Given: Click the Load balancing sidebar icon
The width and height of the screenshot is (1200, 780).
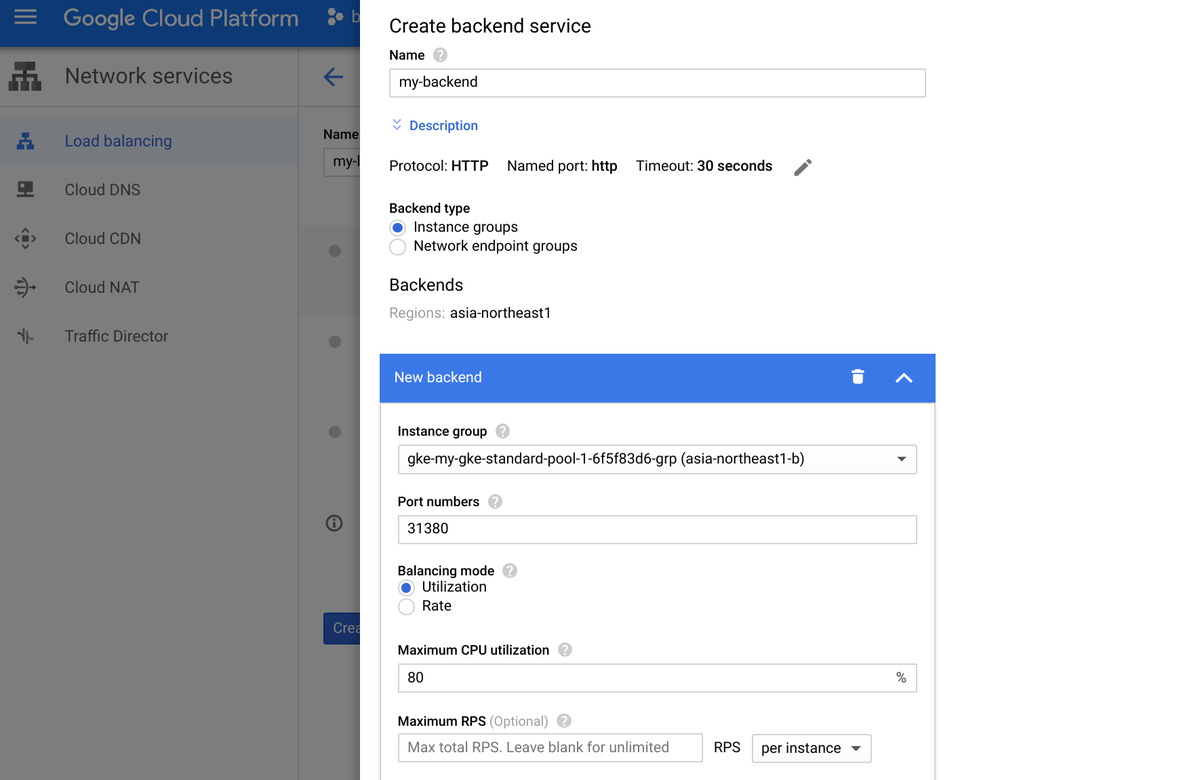Looking at the screenshot, I should (26, 141).
